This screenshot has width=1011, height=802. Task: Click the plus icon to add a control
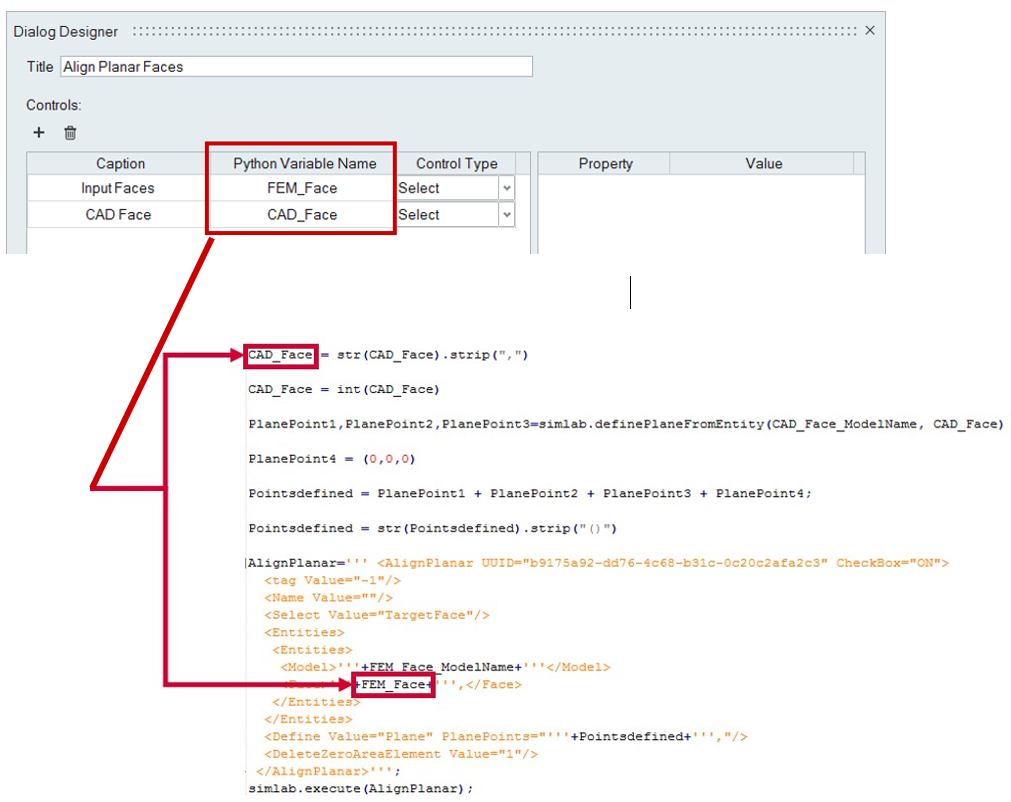coord(39,132)
